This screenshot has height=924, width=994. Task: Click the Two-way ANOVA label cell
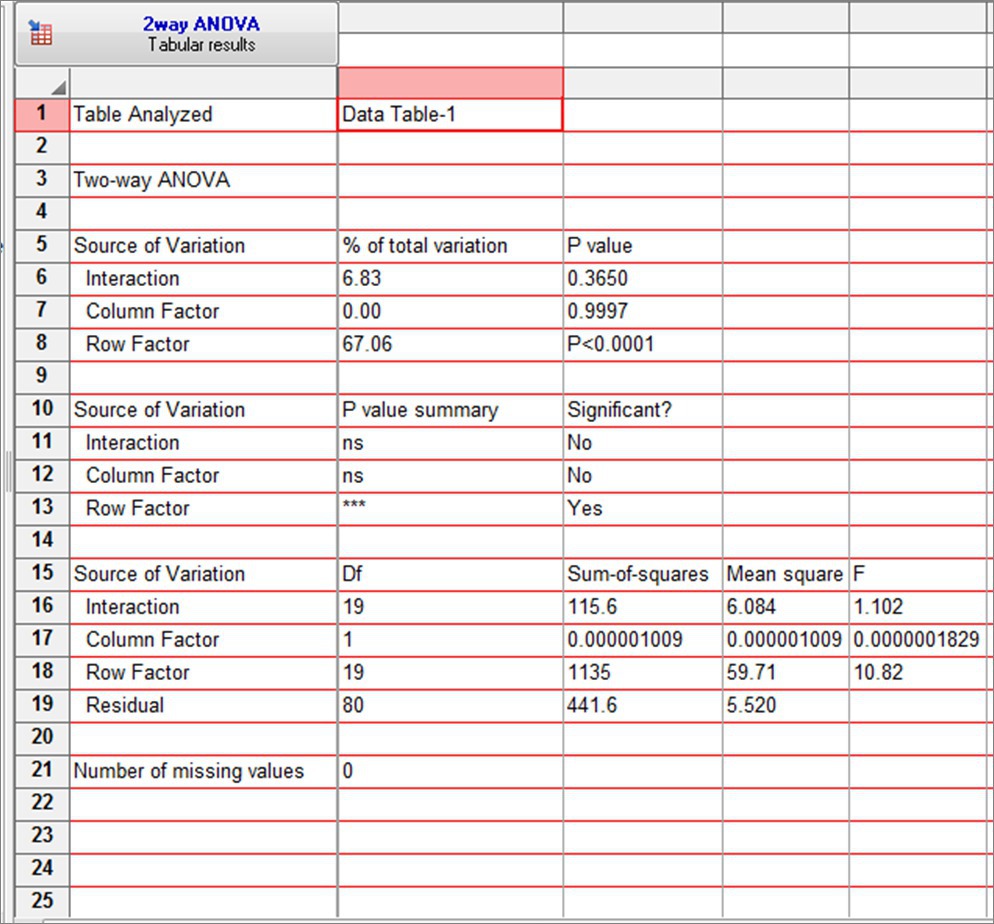click(x=203, y=180)
